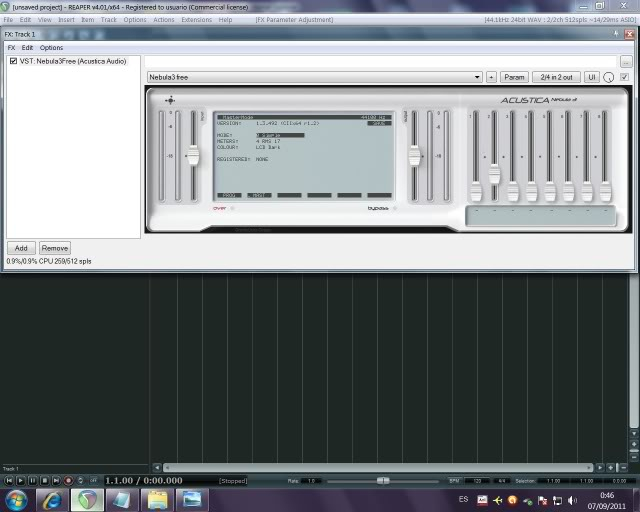
Task: Click Nebula parameter fader 2 handle
Action: 494,174
